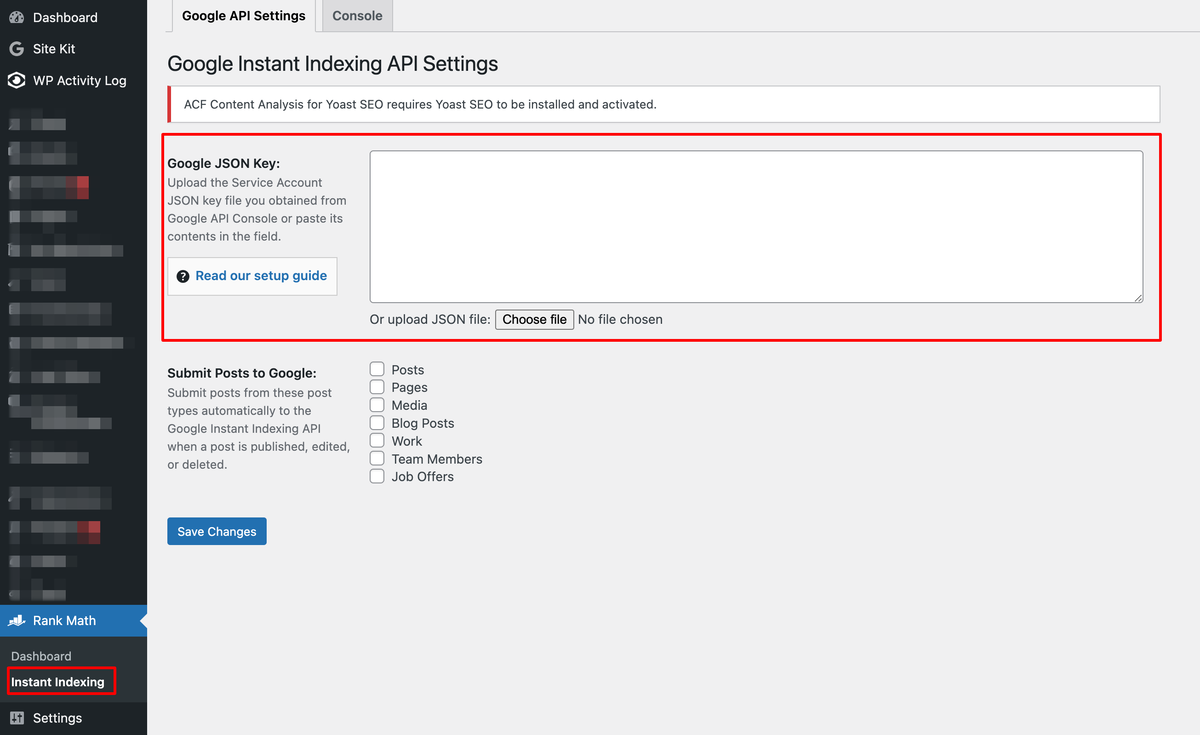Select the Google API Settings tab
This screenshot has height=735, width=1200.
244,16
